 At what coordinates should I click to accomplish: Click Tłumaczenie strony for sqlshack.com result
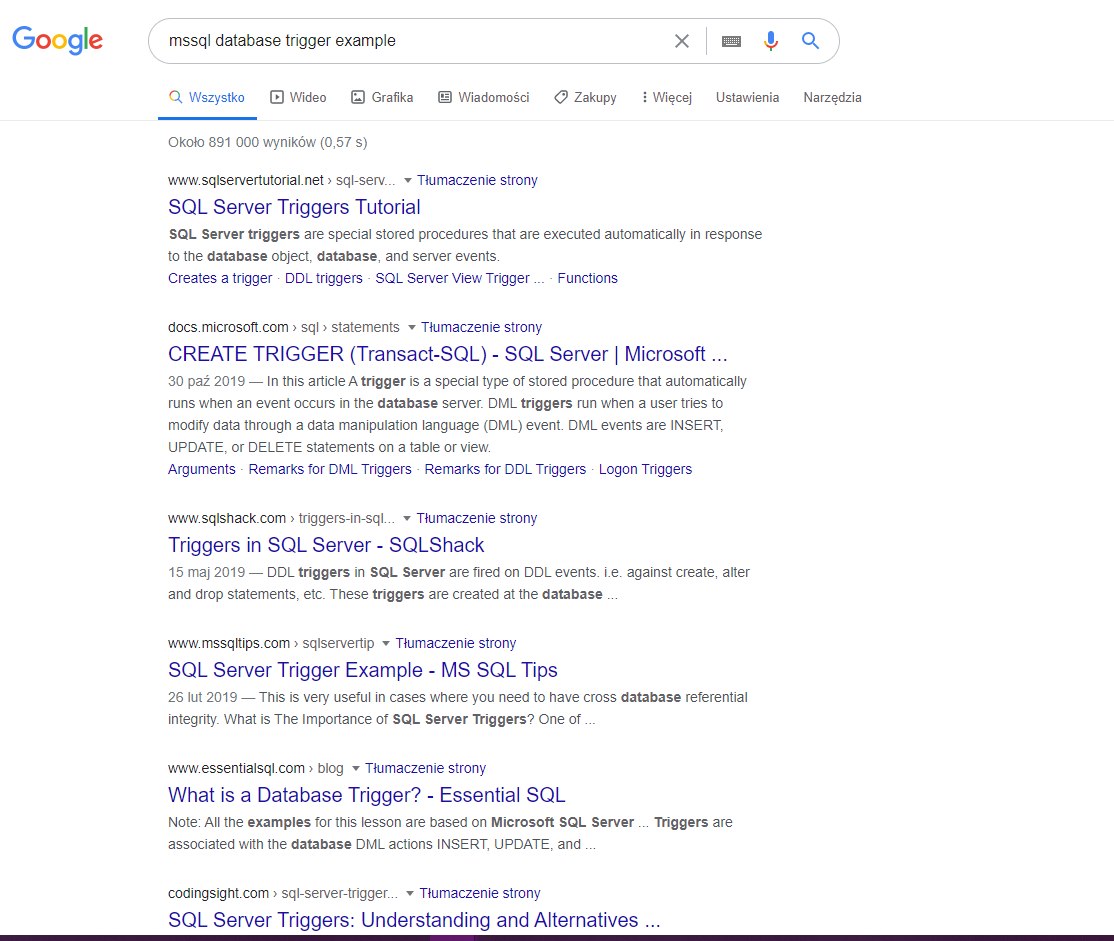[477, 519]
